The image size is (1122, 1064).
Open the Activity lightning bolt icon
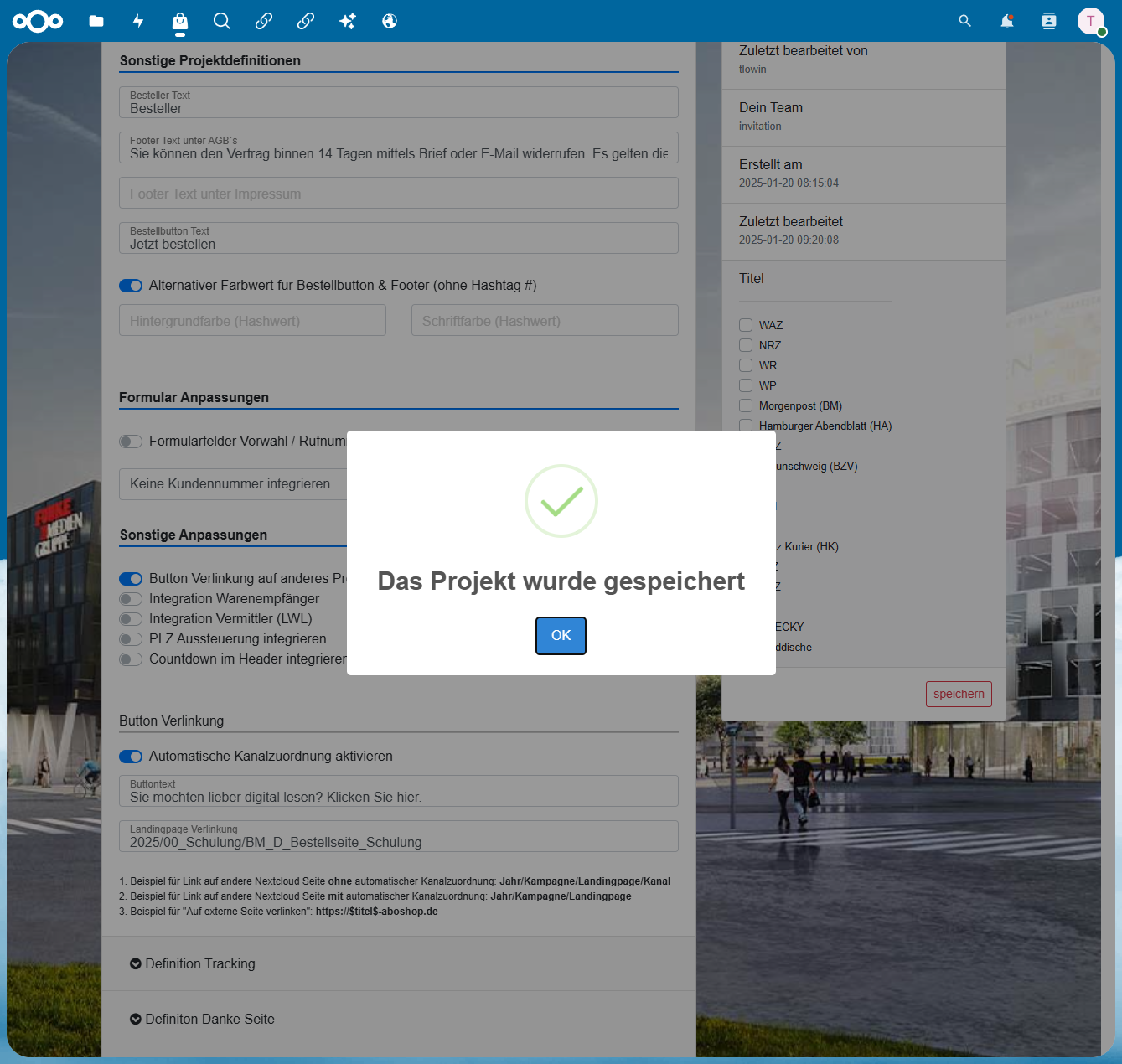(x=138, y=21)
